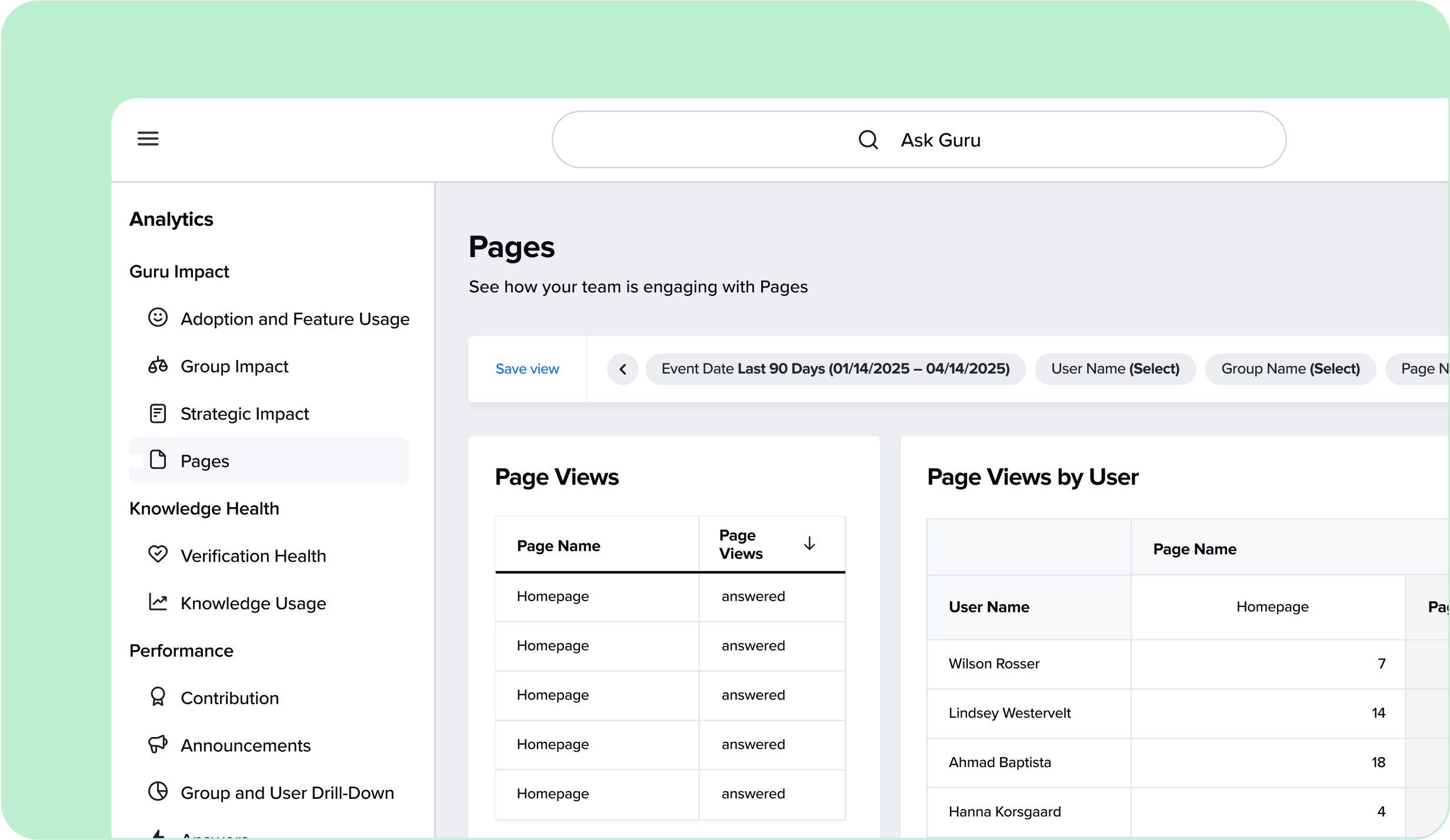This screenshot has height=840, width=1450.
Task: Click value 14 for Lindsey Westervelt
Action: point(1378,713)
